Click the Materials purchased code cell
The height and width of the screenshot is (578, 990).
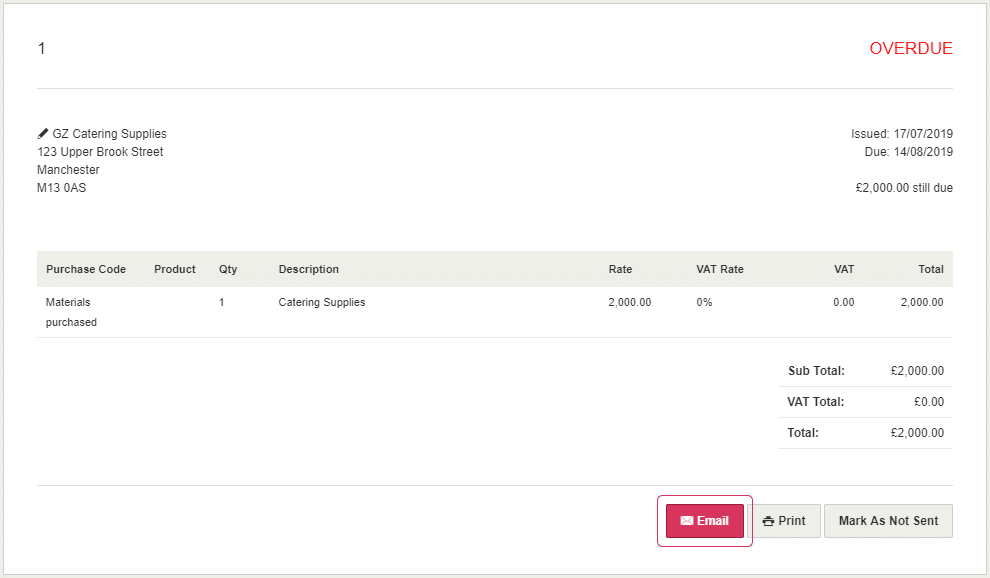click(x=71, y=312)
